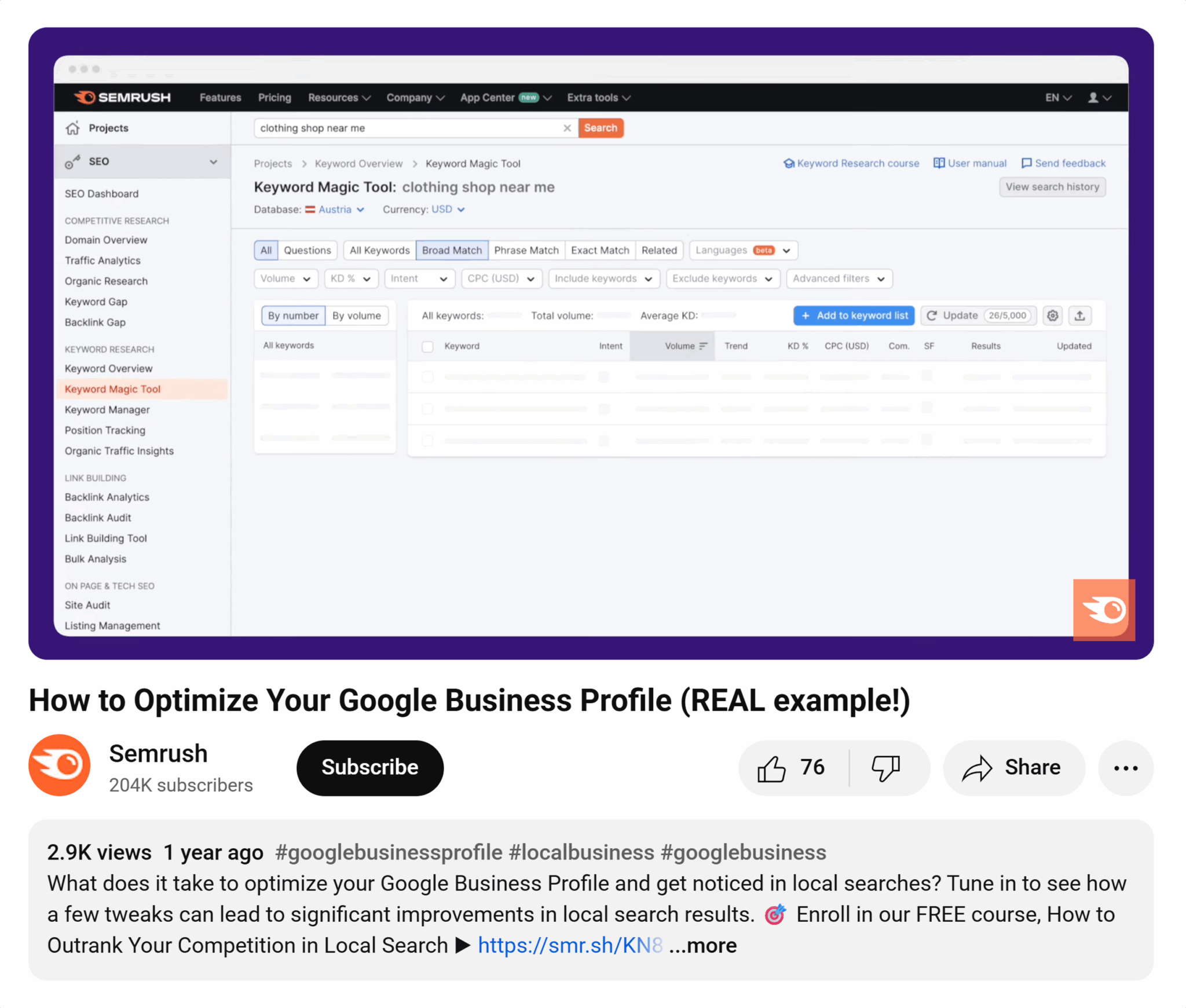Click Add to keyword list button

pyautogui.click(x=854, y=316)
